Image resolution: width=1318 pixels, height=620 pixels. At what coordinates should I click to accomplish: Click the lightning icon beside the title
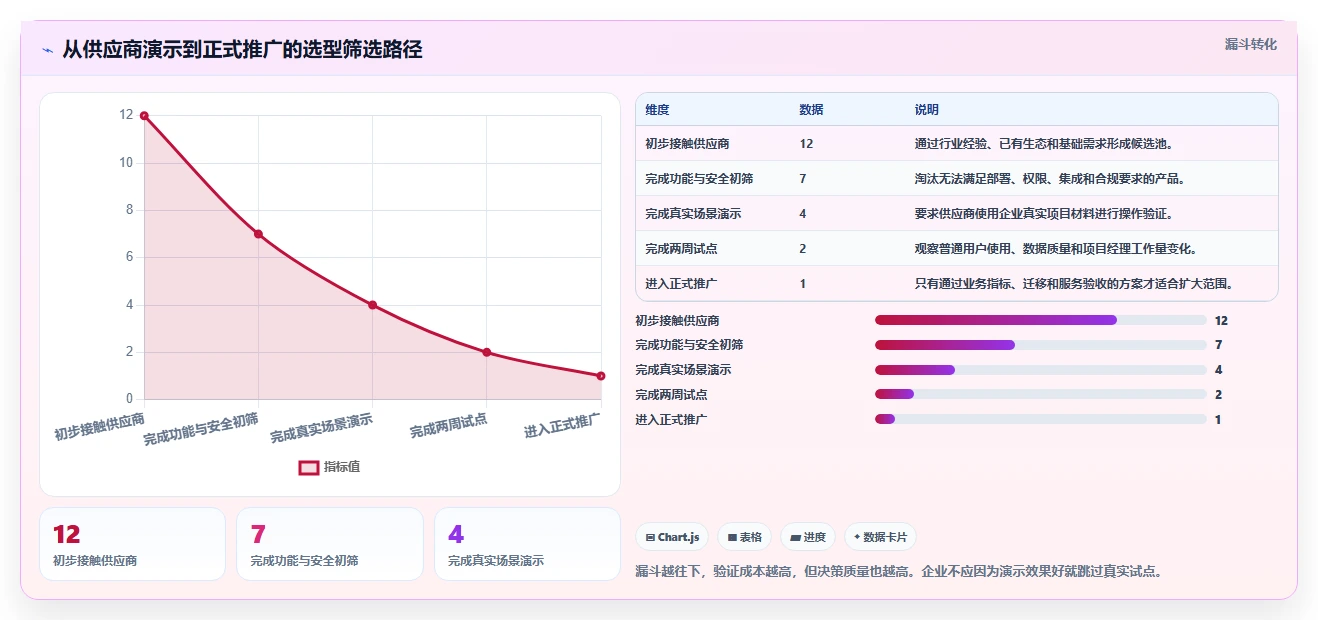click(47, 49)
